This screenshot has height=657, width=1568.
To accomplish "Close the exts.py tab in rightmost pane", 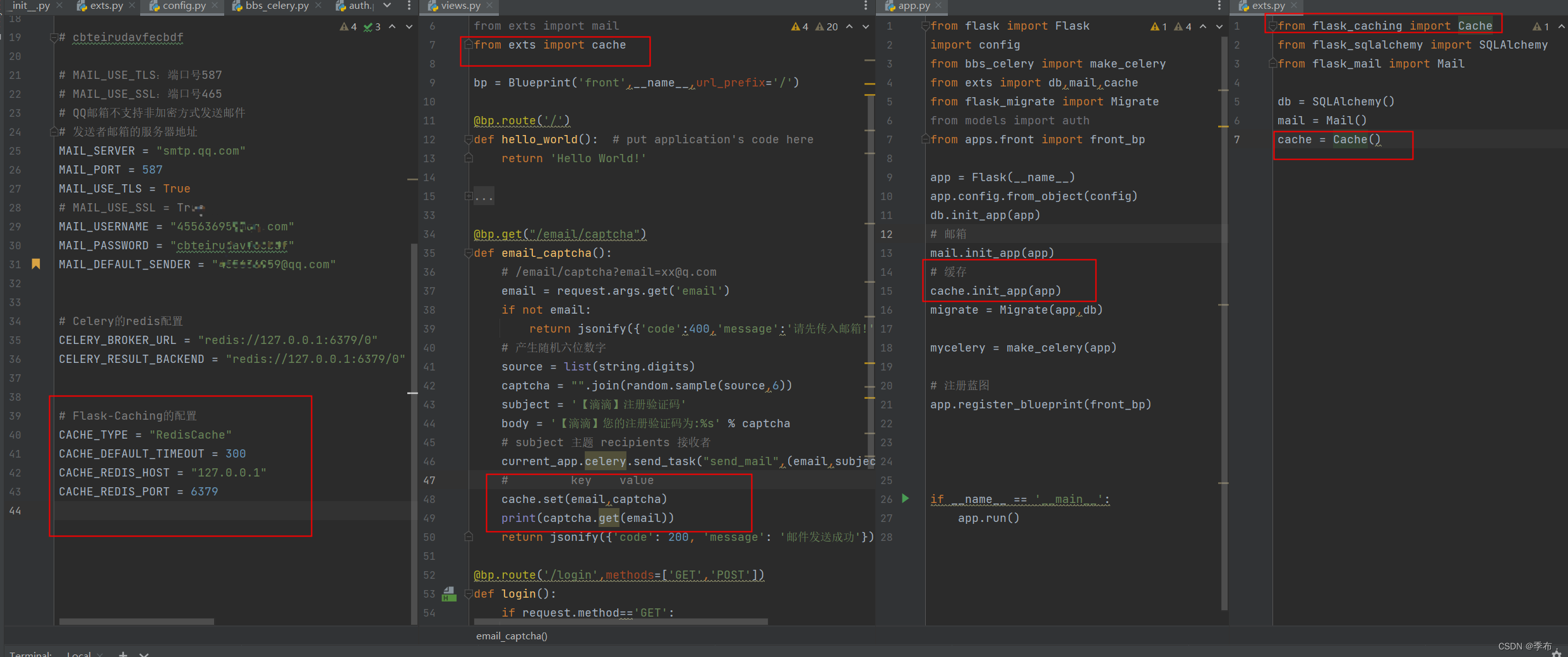I will click(1294, 6).
